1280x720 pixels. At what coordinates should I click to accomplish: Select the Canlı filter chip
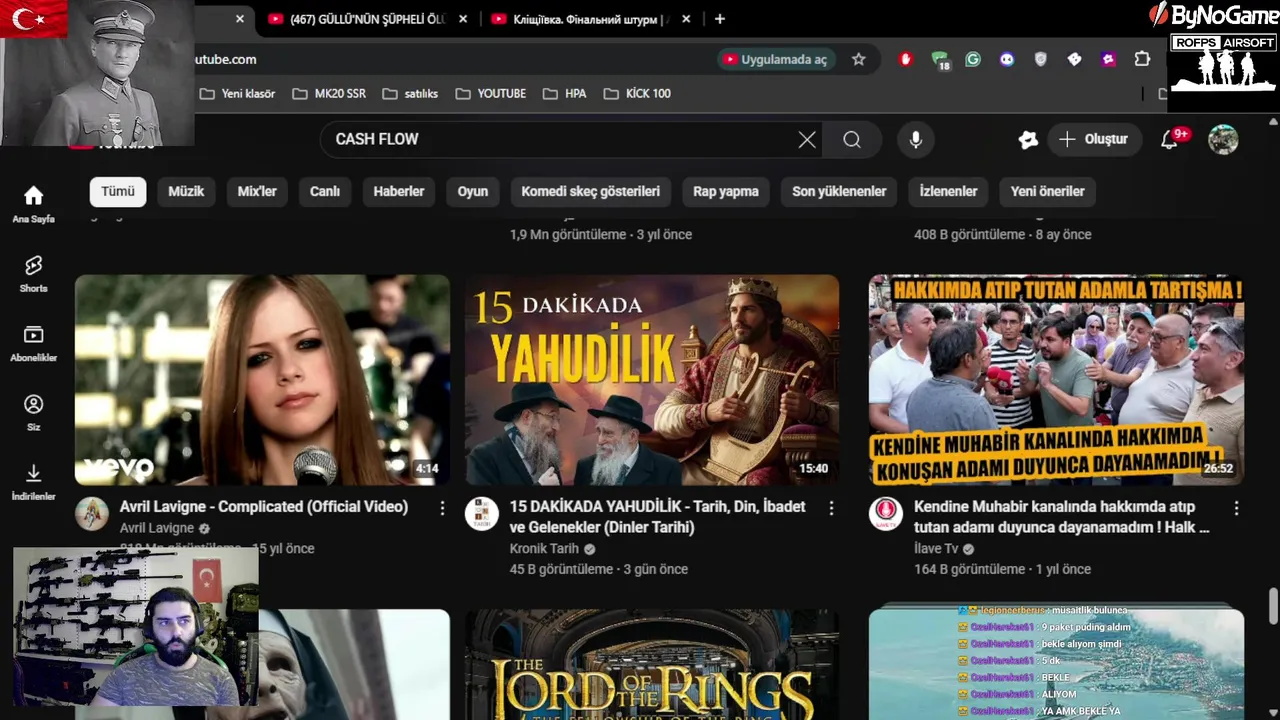pos(325,191)
